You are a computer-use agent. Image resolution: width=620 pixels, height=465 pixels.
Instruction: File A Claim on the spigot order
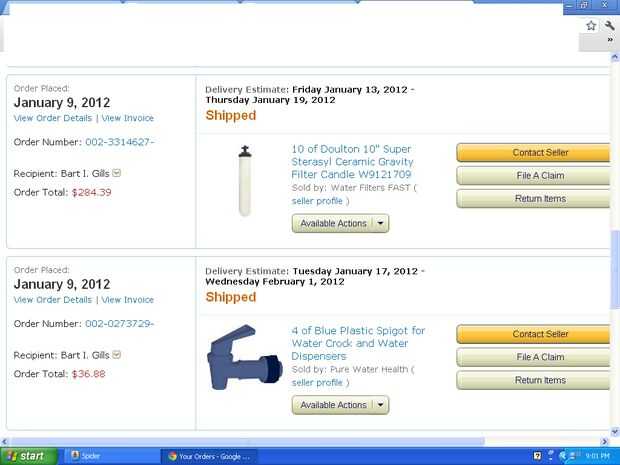[x=534, y=357]
